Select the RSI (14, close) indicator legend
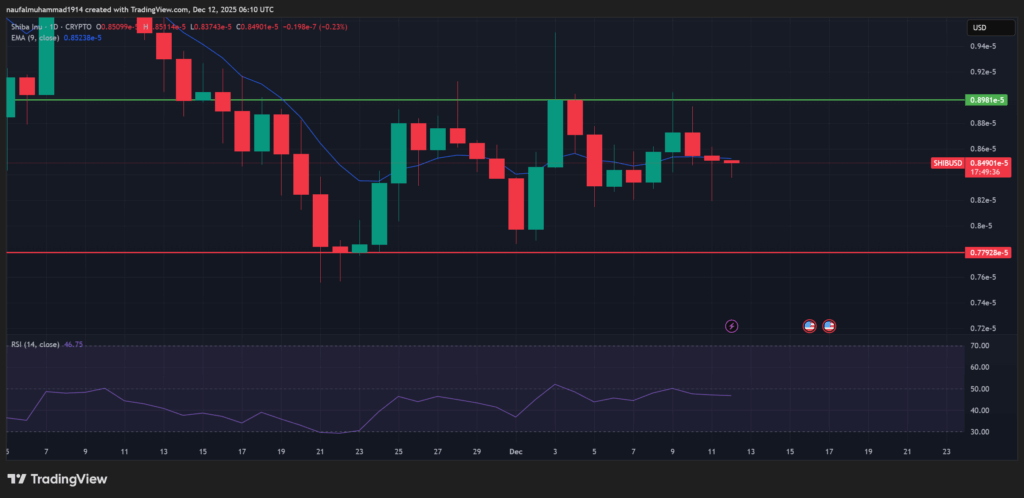The height and width of the screenshot is (498, 1024). pyautogui.click(x=33, y=344)
